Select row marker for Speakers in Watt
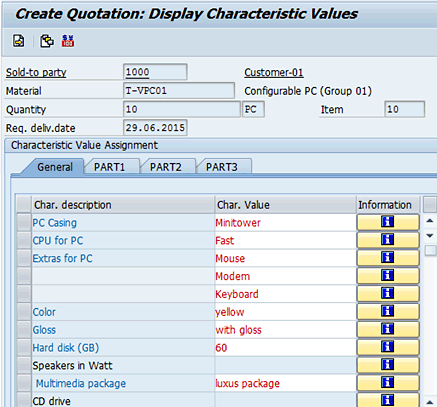437x407 pixels. (x=24, y=365)
